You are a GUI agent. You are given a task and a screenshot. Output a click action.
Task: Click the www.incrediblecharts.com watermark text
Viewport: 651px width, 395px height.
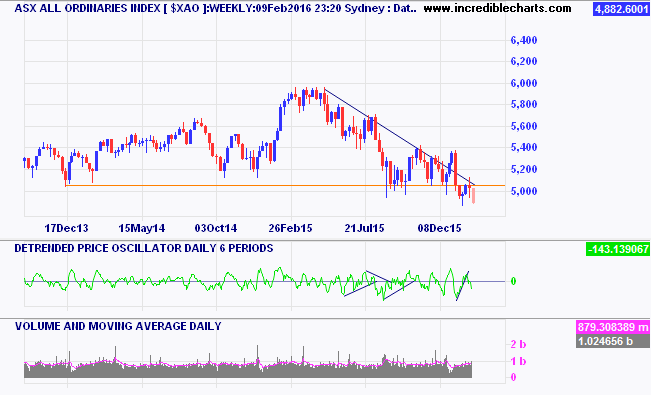click(497, 8)
